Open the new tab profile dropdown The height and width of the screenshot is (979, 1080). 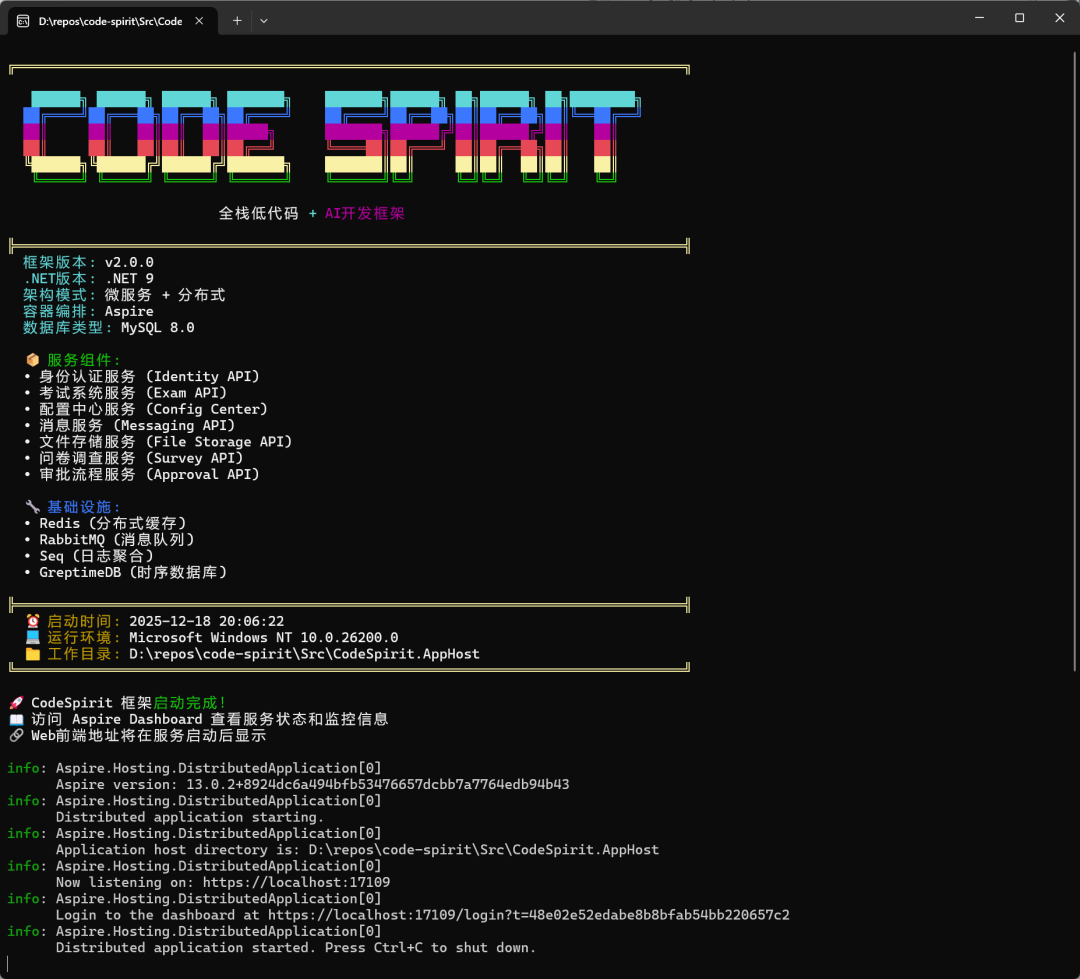(264, 21)
